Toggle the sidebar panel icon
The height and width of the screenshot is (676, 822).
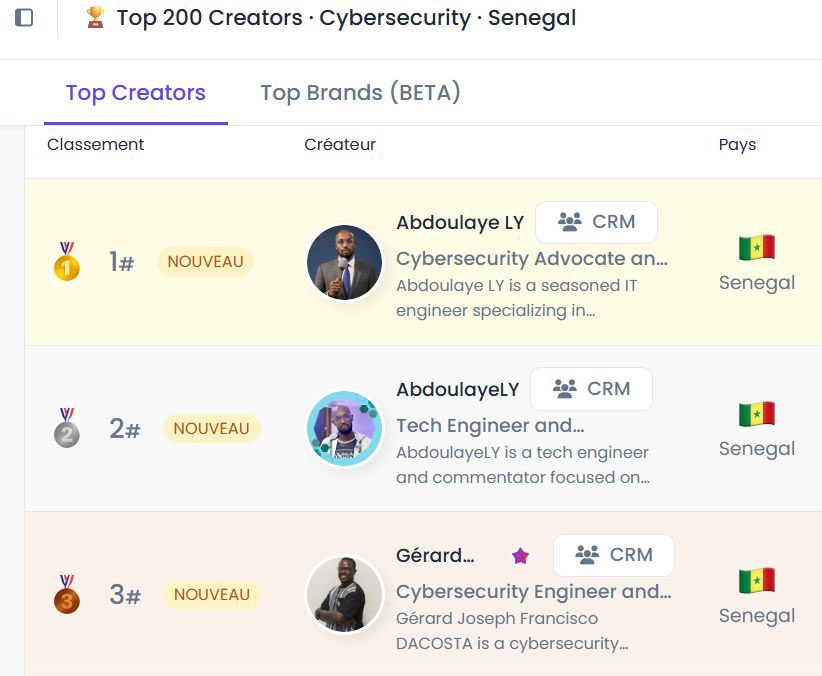click(24, 17)
